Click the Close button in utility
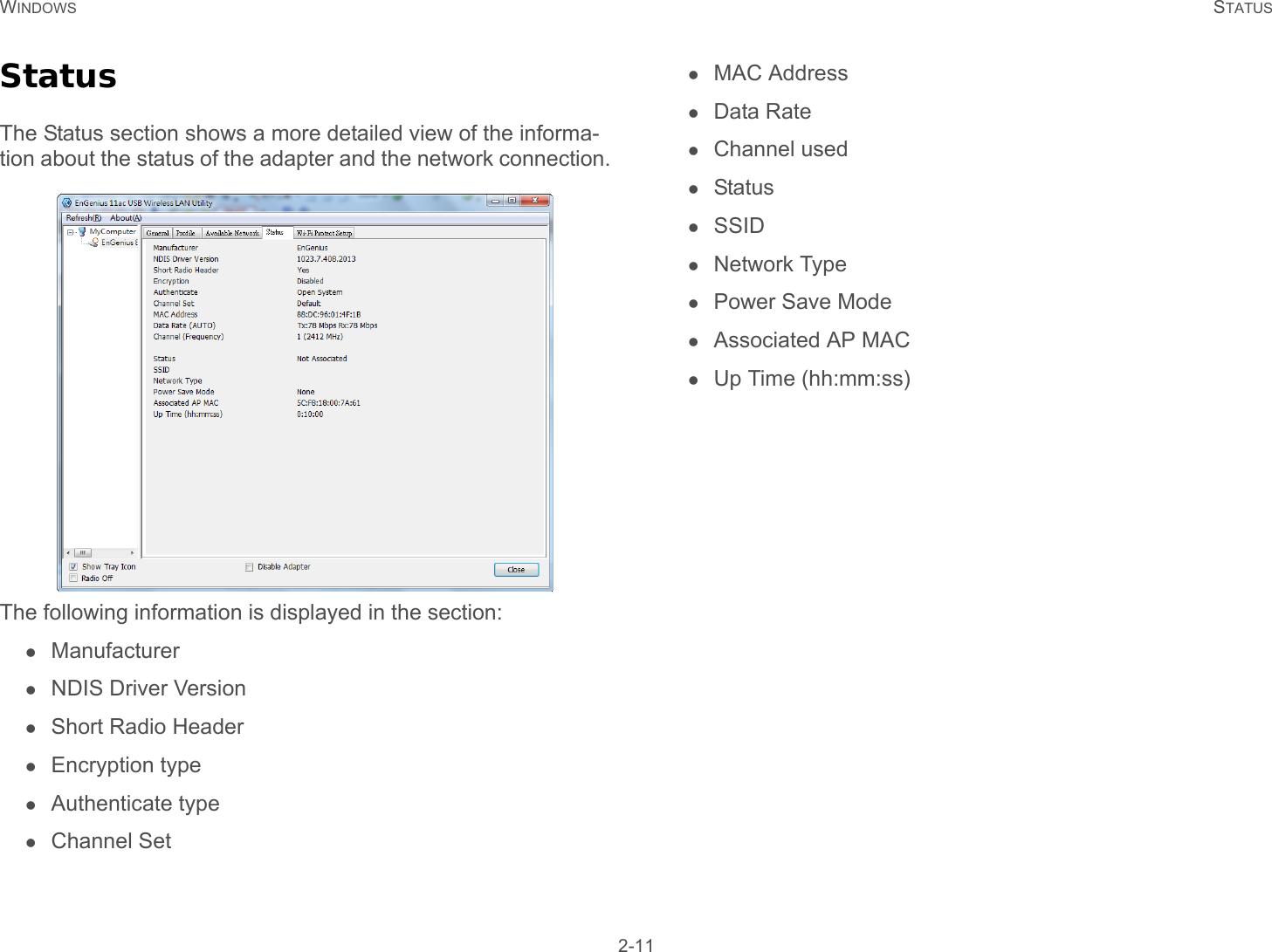 517,570
